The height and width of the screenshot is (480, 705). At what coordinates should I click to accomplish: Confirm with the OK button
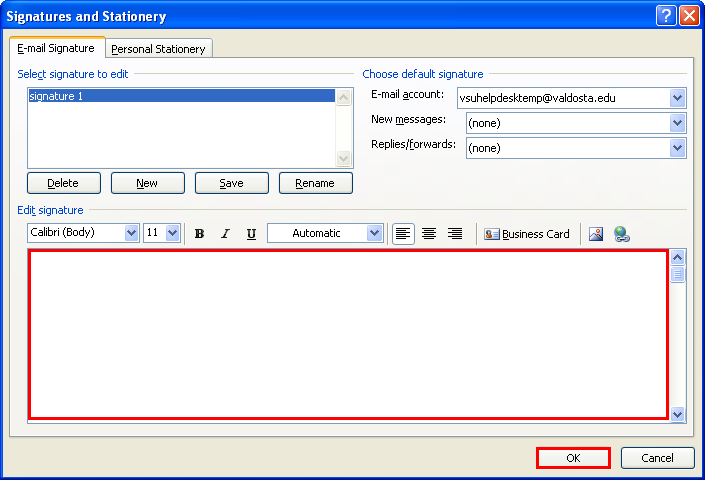(x=573, y=458)
